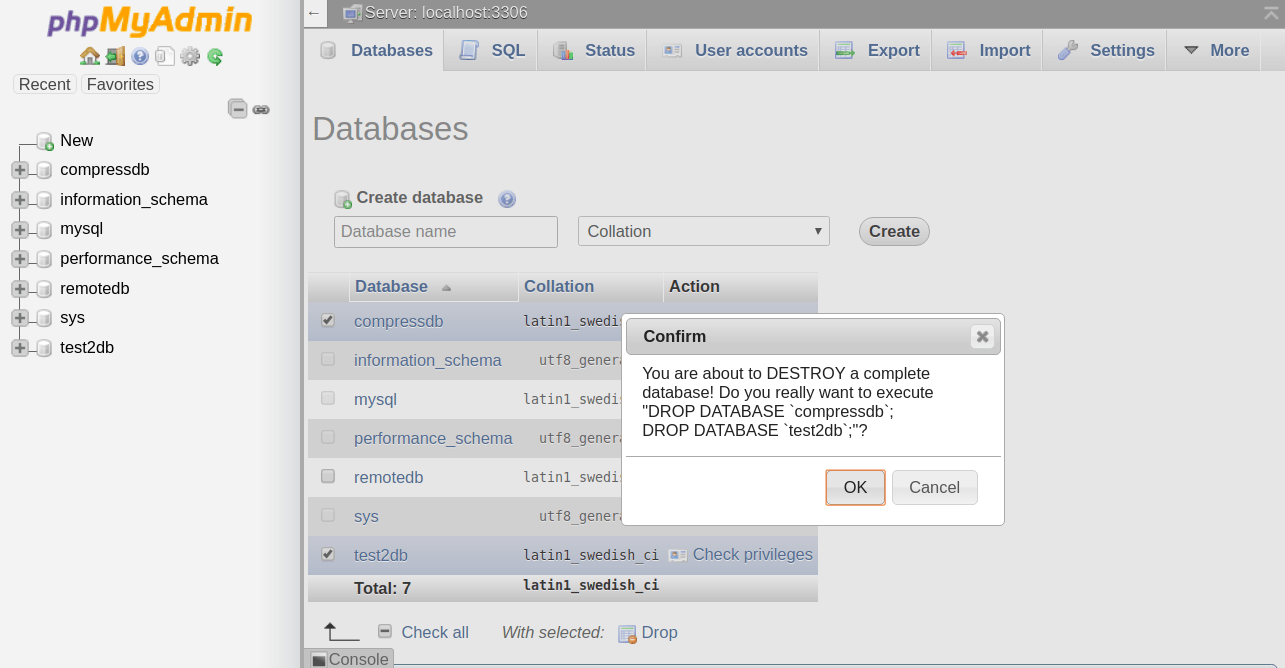1285x668 pixels.
Task: Switch to the SQL tab
Action: click(x=489, y=49)
